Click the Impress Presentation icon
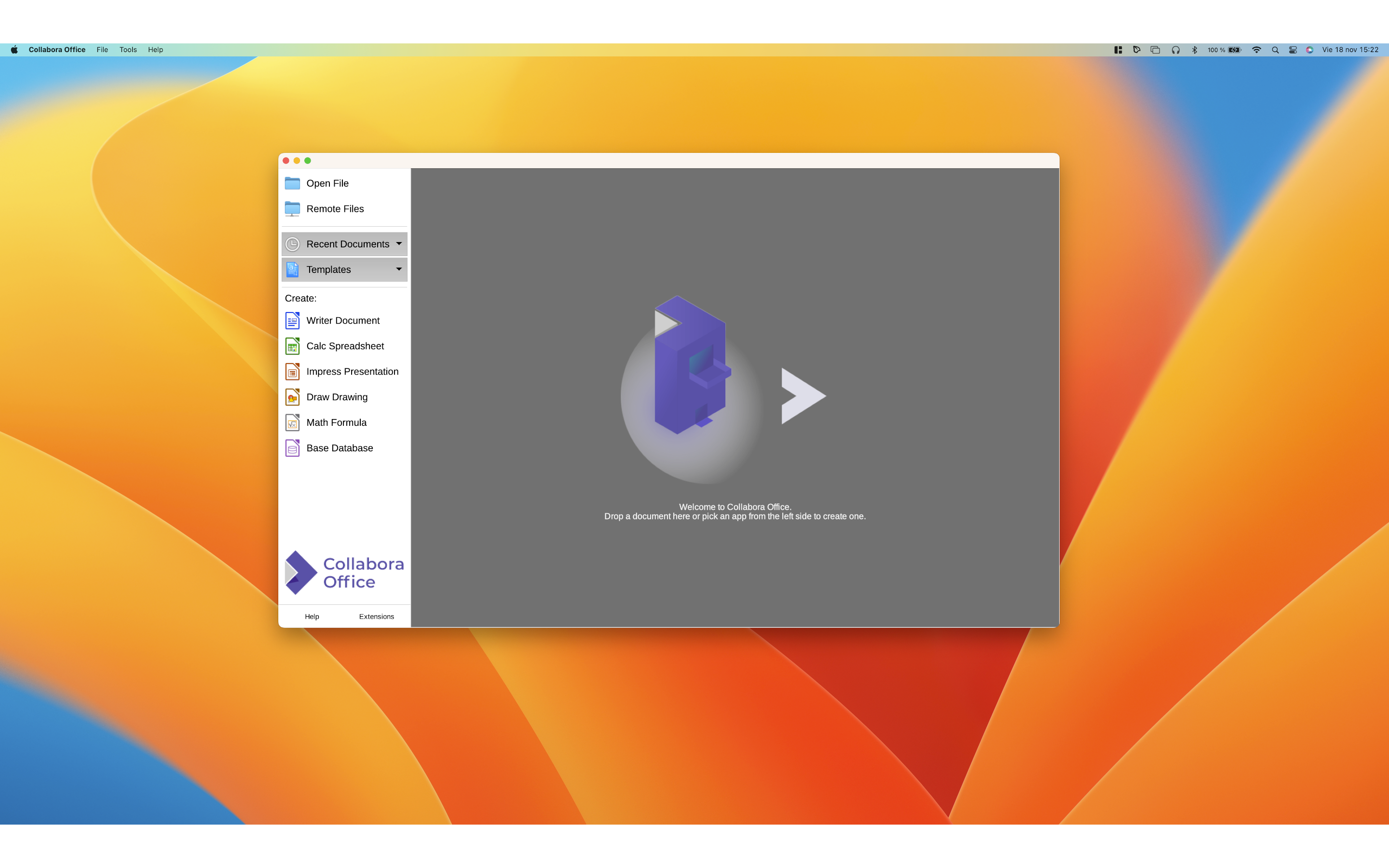1389x868 pixels. 292,371
